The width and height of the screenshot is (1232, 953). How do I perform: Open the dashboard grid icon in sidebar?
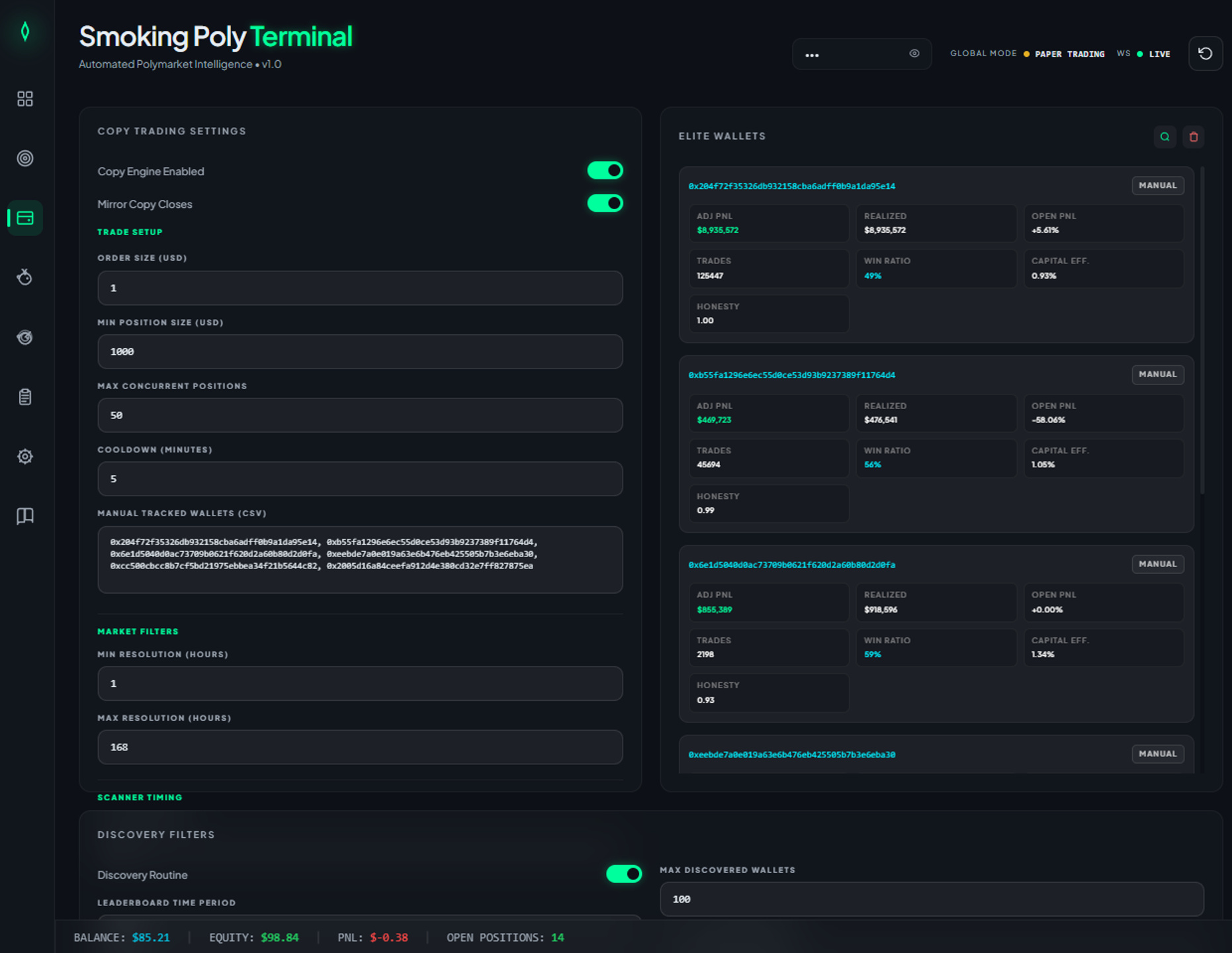25,99
